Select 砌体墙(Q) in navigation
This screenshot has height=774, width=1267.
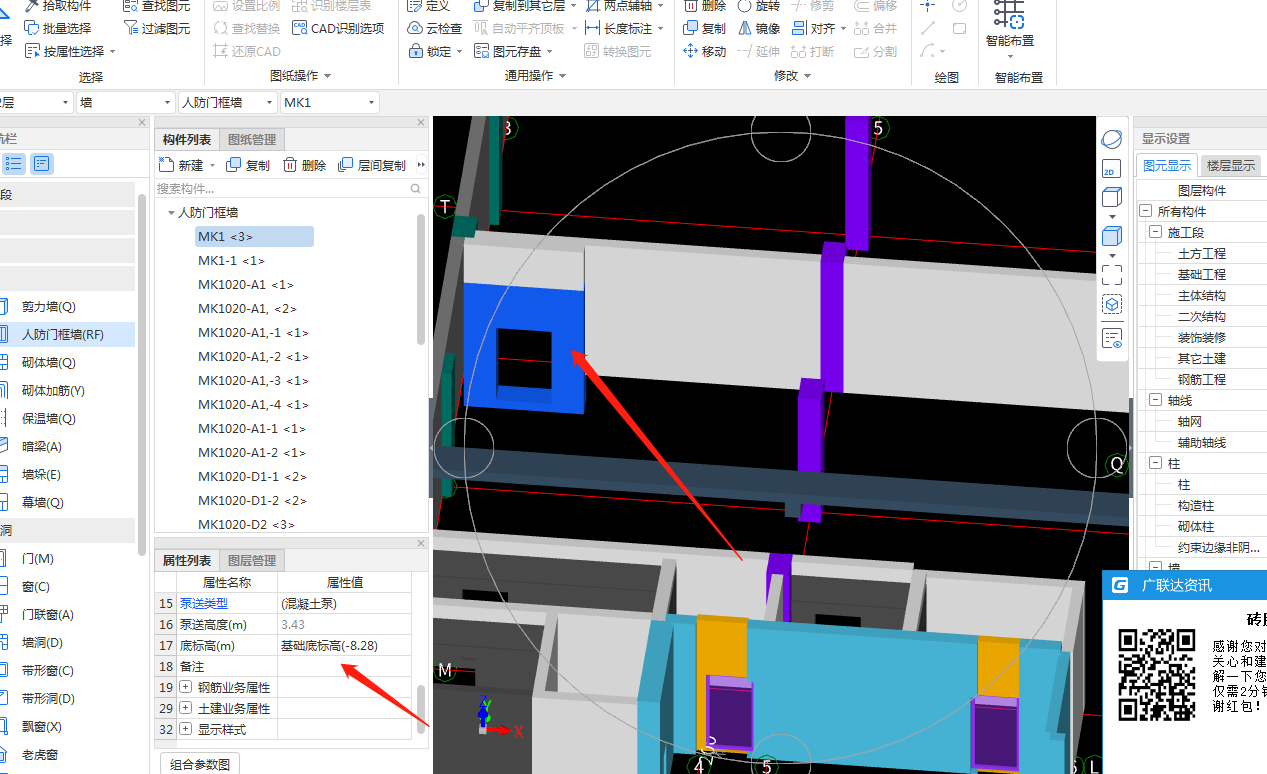coord(48,362)
